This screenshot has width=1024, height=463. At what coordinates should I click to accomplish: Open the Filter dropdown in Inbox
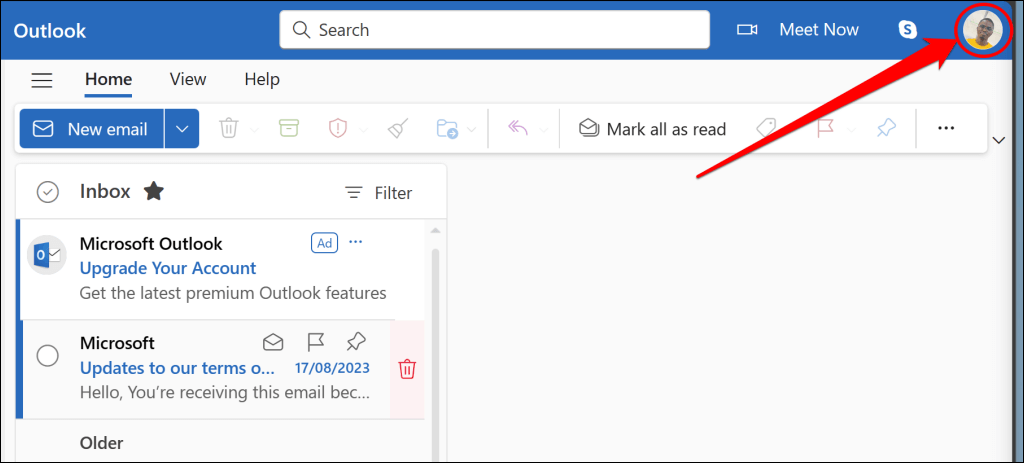[x=378, y=193]
